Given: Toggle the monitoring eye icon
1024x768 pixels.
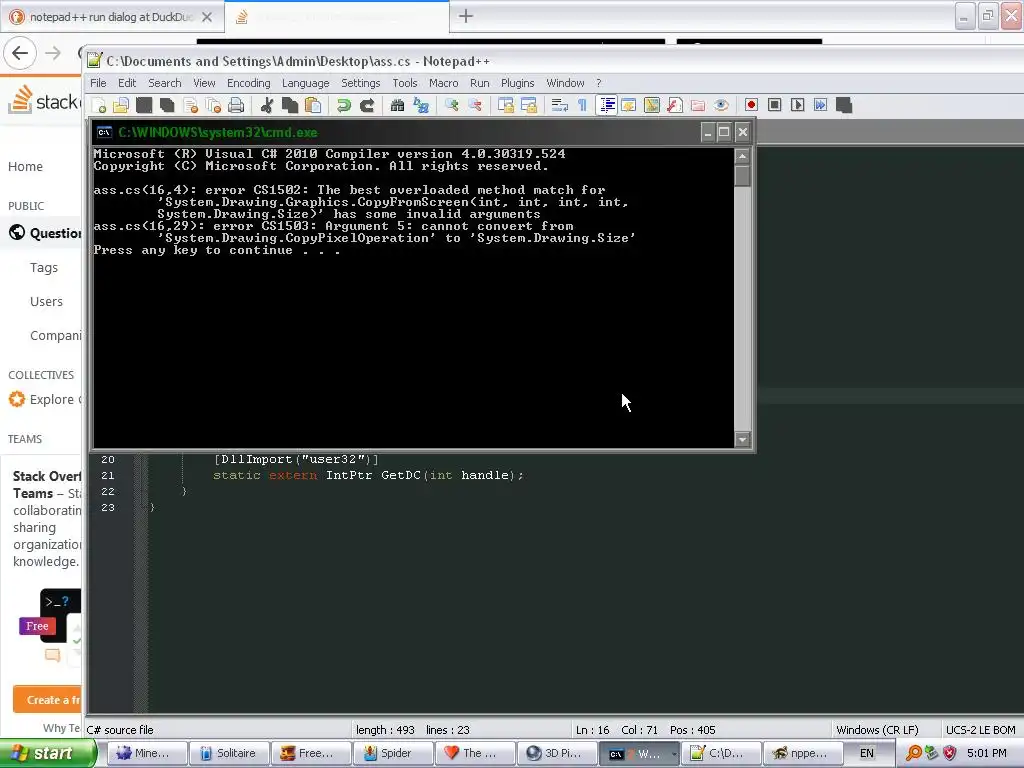Looking at the screenshot, I should click(721, 105).
